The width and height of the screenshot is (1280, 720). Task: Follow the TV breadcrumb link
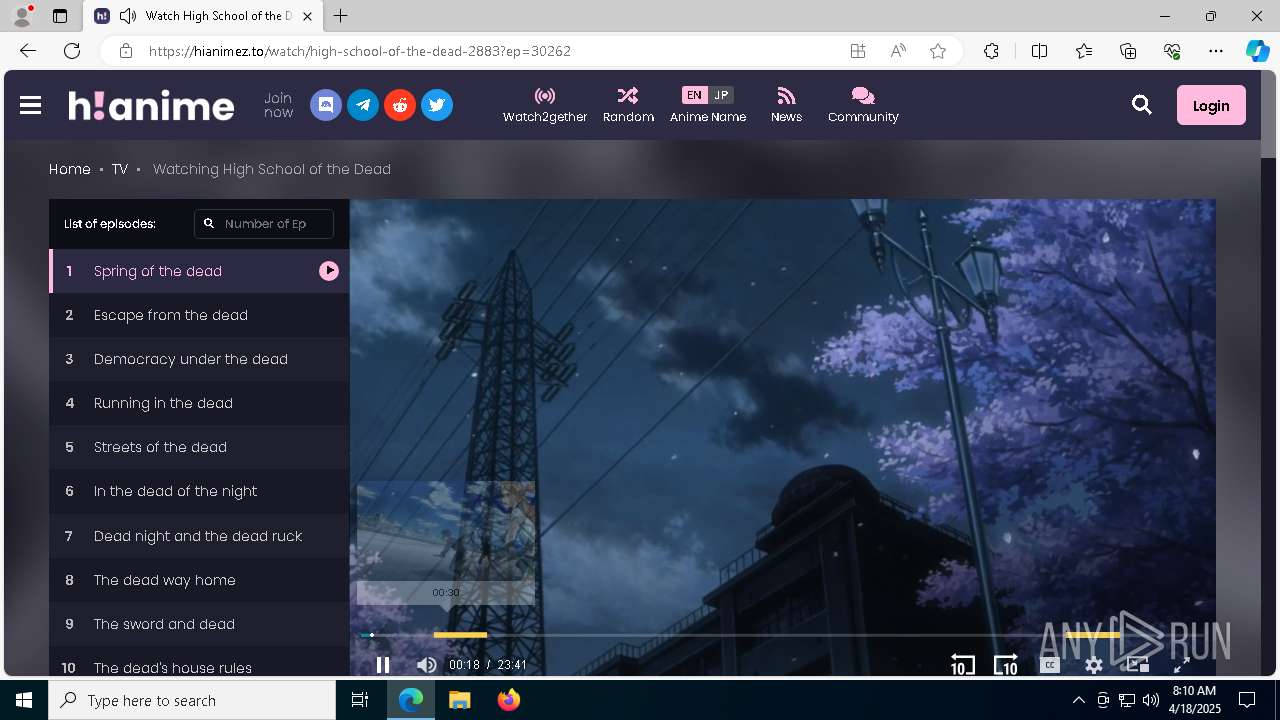pos(119,169)
